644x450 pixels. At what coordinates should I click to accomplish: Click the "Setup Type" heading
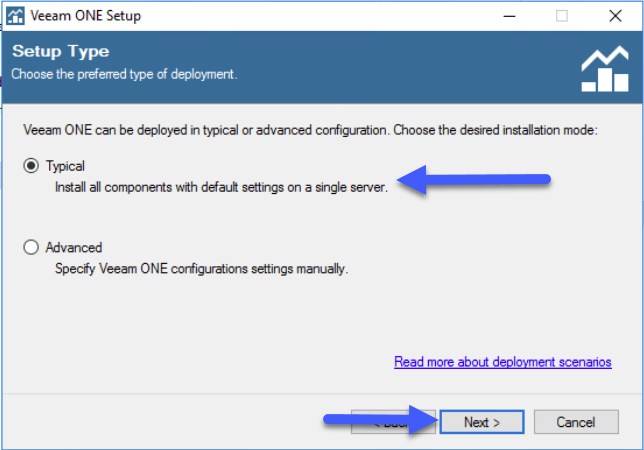(x=61, y=51)
